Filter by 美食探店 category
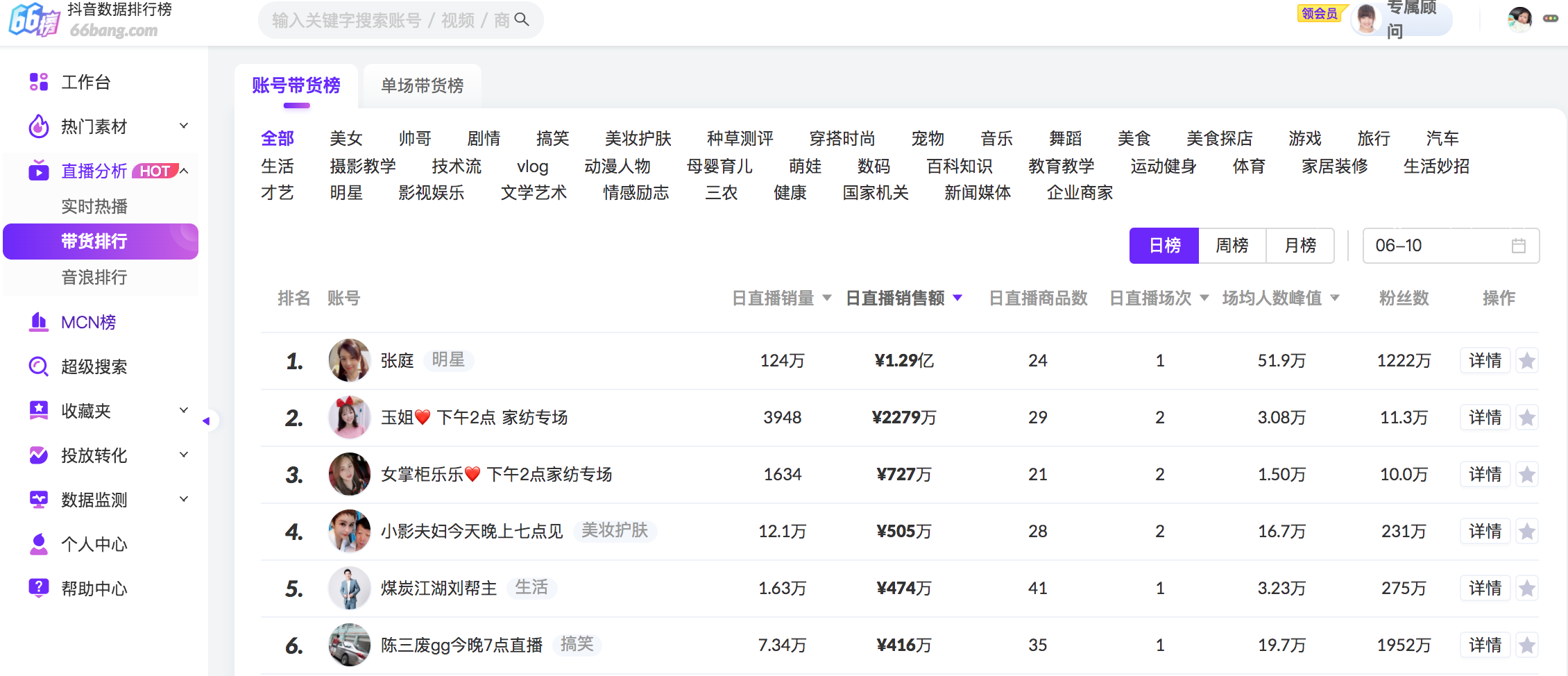 [x=1220, y=138]
